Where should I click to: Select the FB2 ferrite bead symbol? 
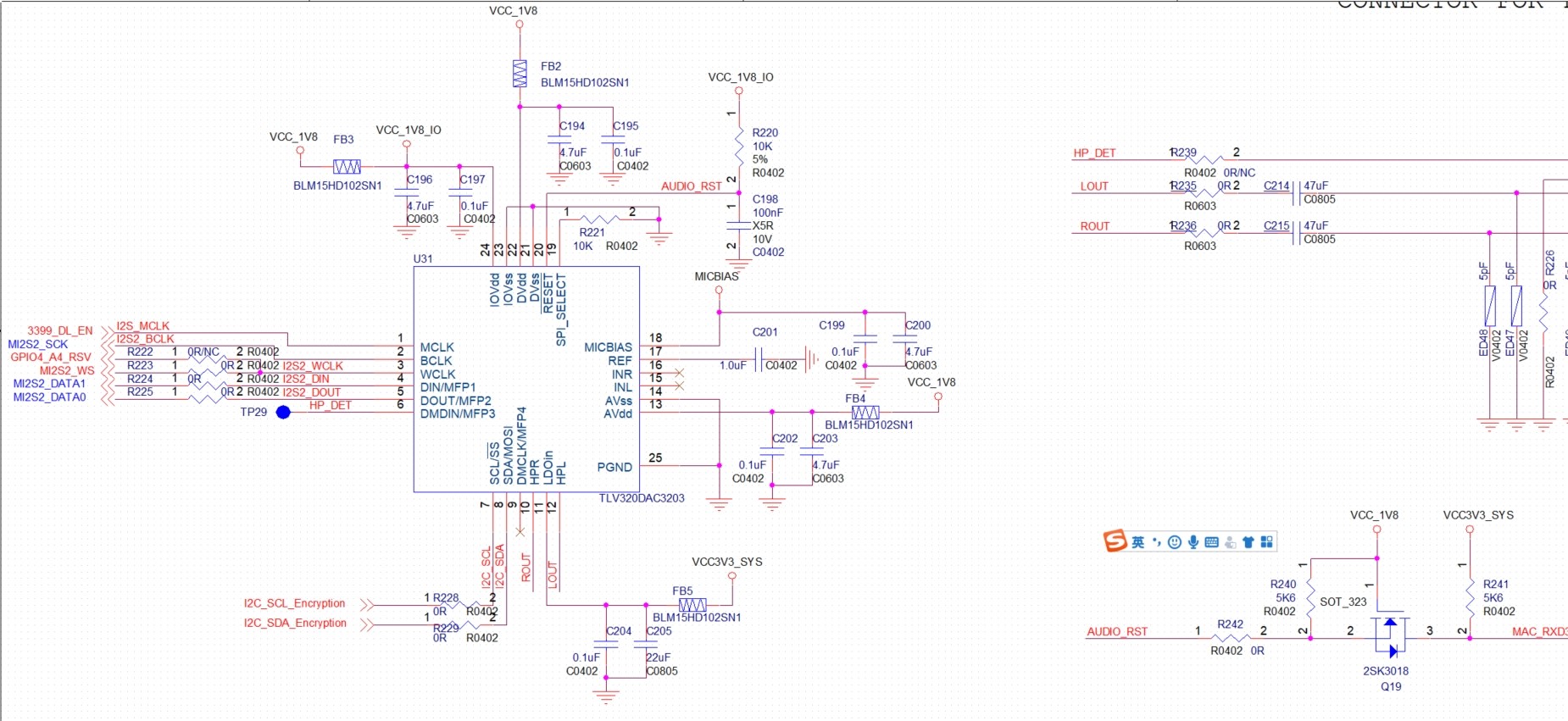coord(520,74)
